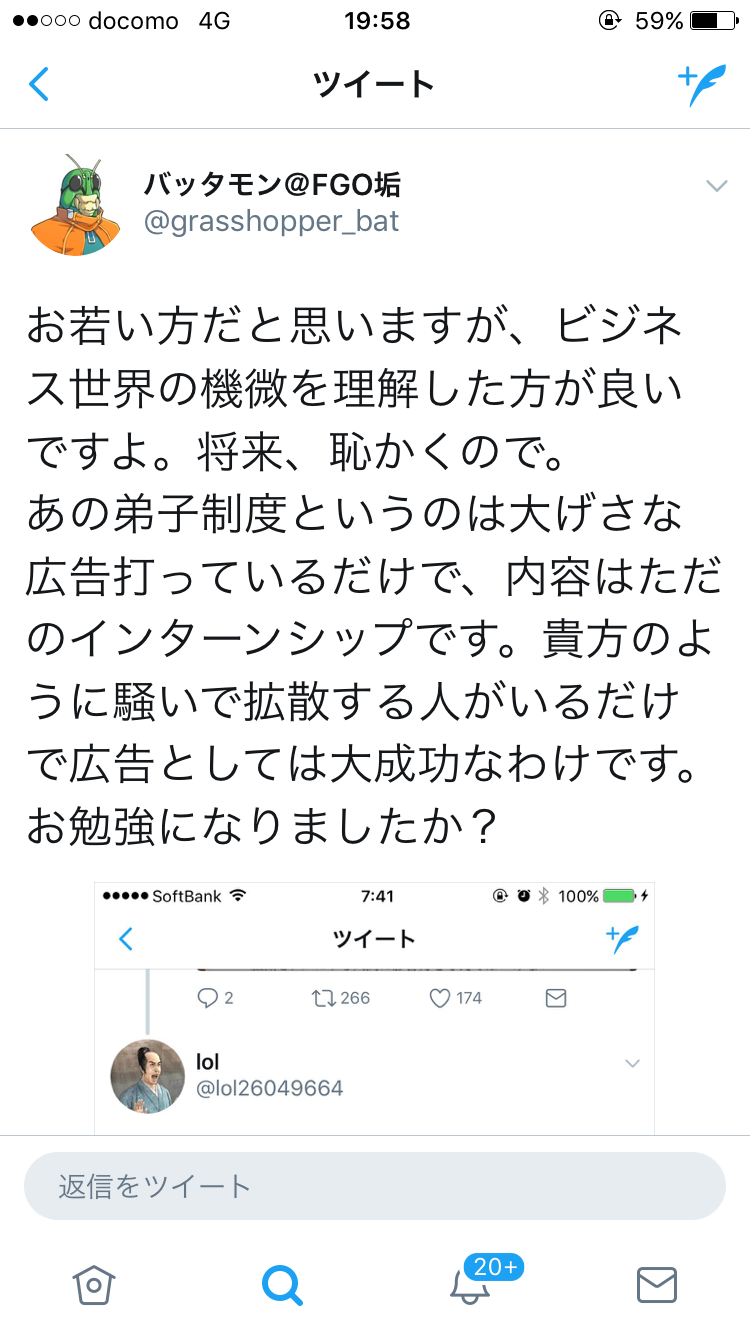Compose a new tweet with feather icon in top header
The image size is (750, 1334).
[x=700, y=85]
